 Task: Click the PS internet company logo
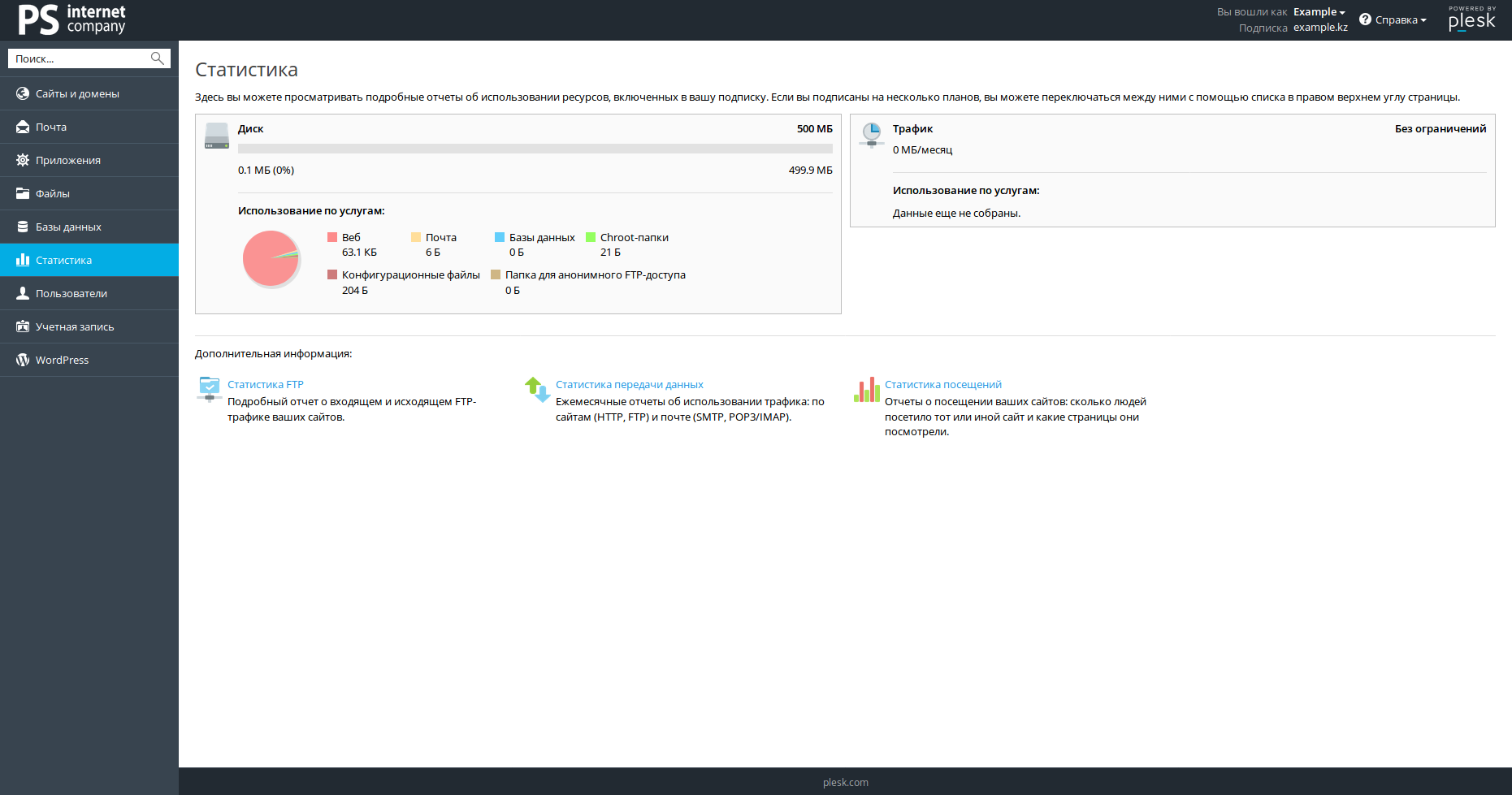71,19
